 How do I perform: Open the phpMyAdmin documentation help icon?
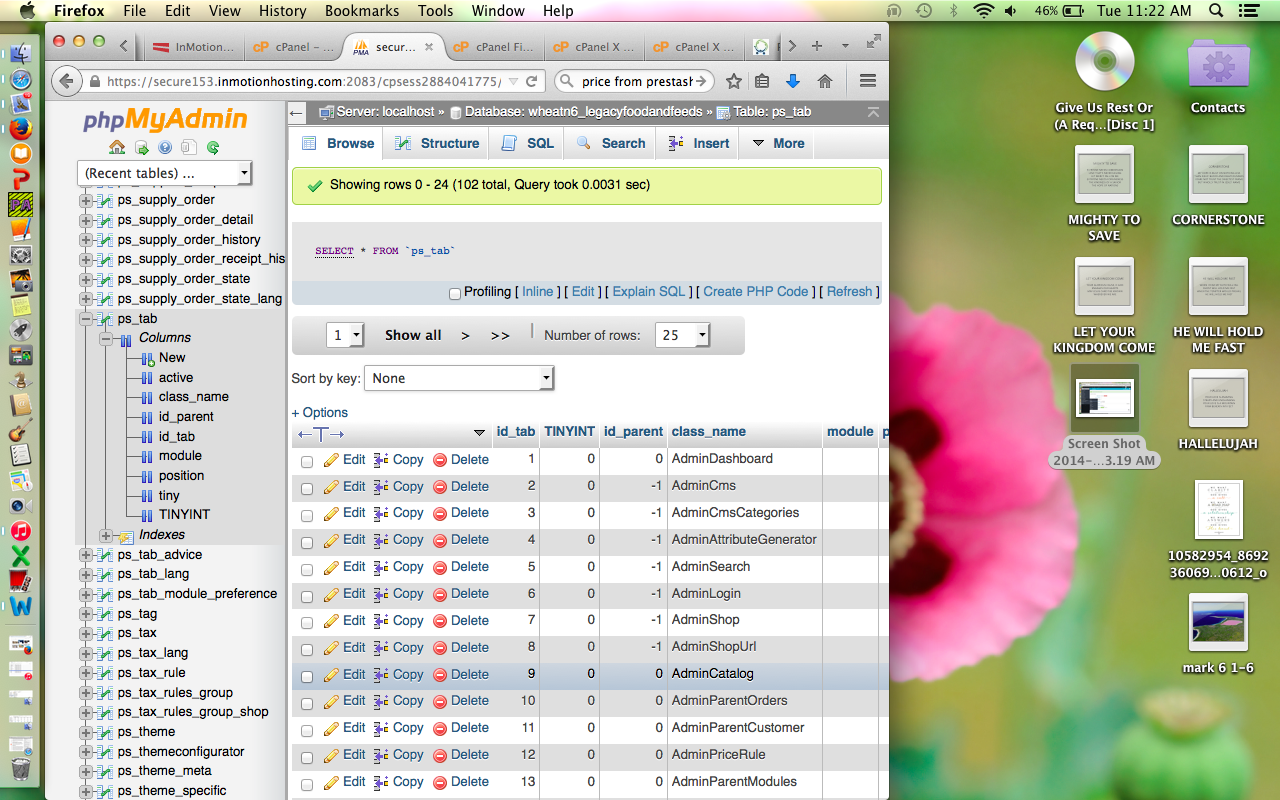165,148
